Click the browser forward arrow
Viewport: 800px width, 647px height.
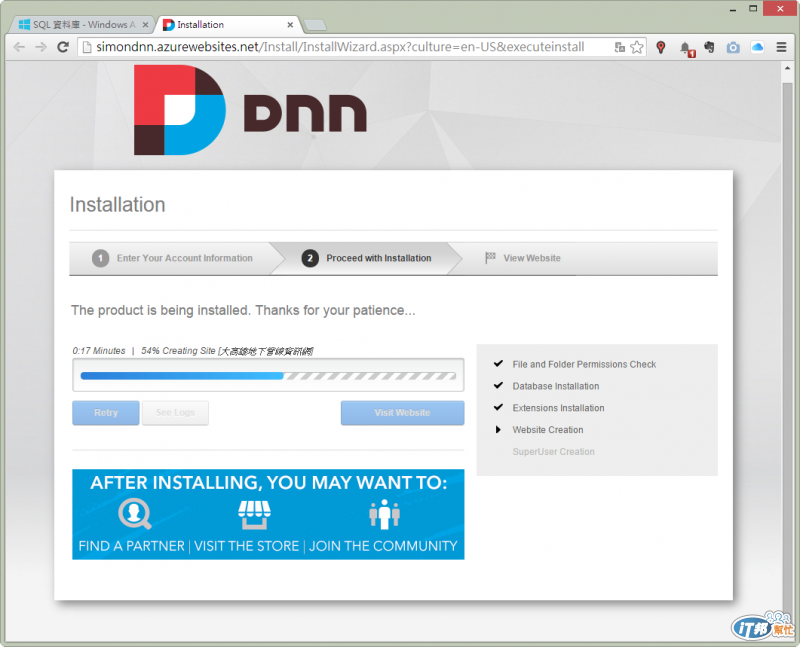click(41, 47)
